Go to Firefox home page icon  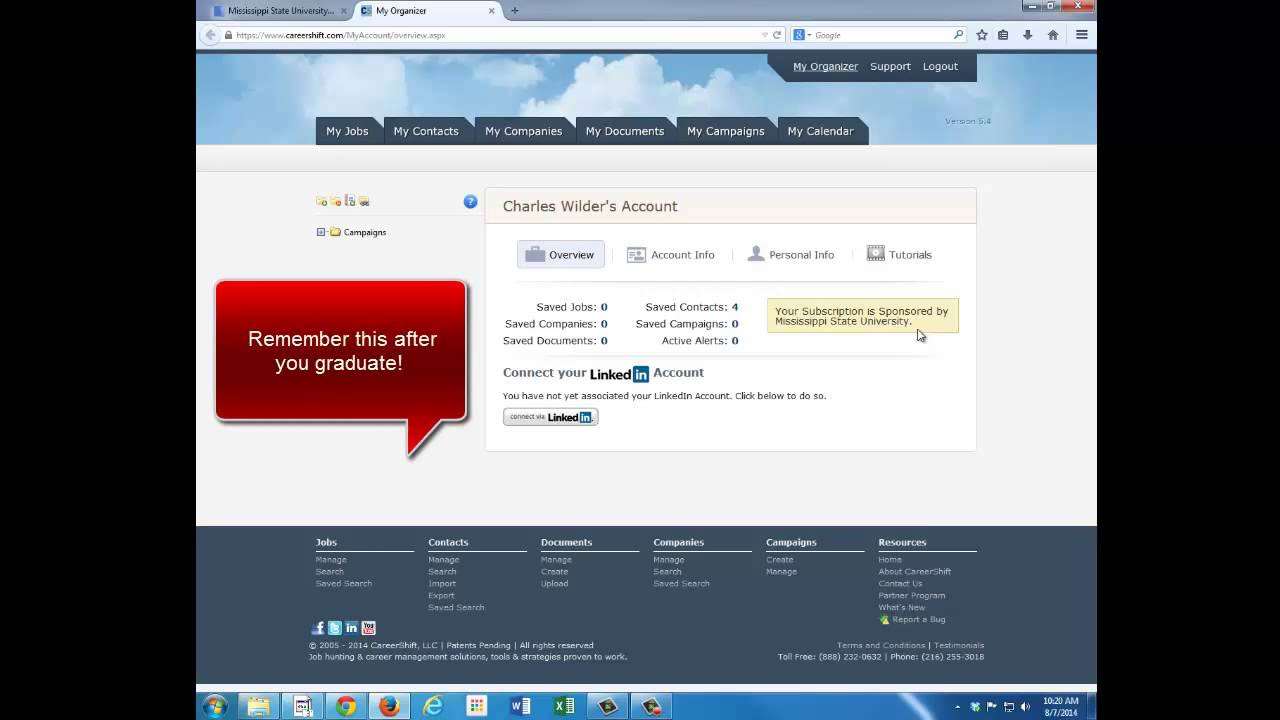[x=1053, y=35]
